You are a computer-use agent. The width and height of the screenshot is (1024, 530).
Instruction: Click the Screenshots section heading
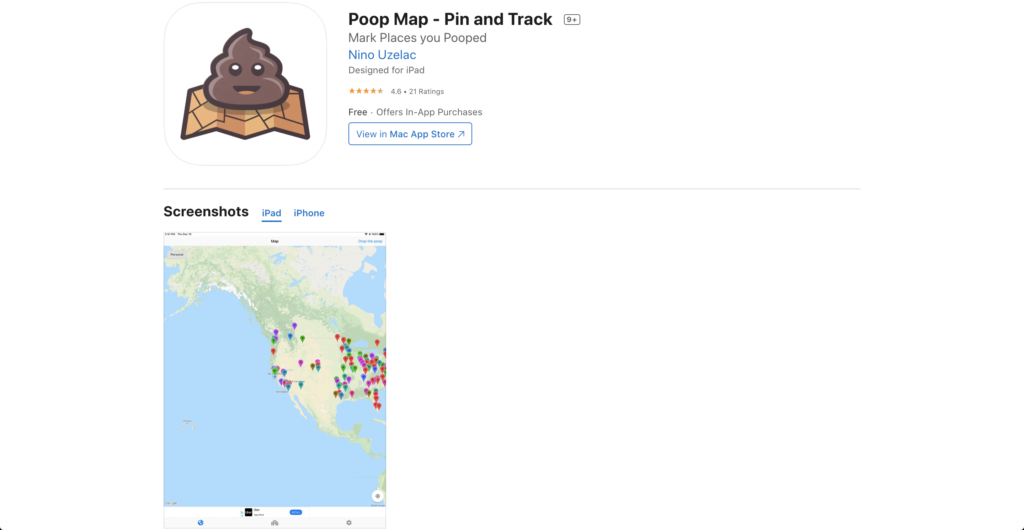[x=206, y=212]
